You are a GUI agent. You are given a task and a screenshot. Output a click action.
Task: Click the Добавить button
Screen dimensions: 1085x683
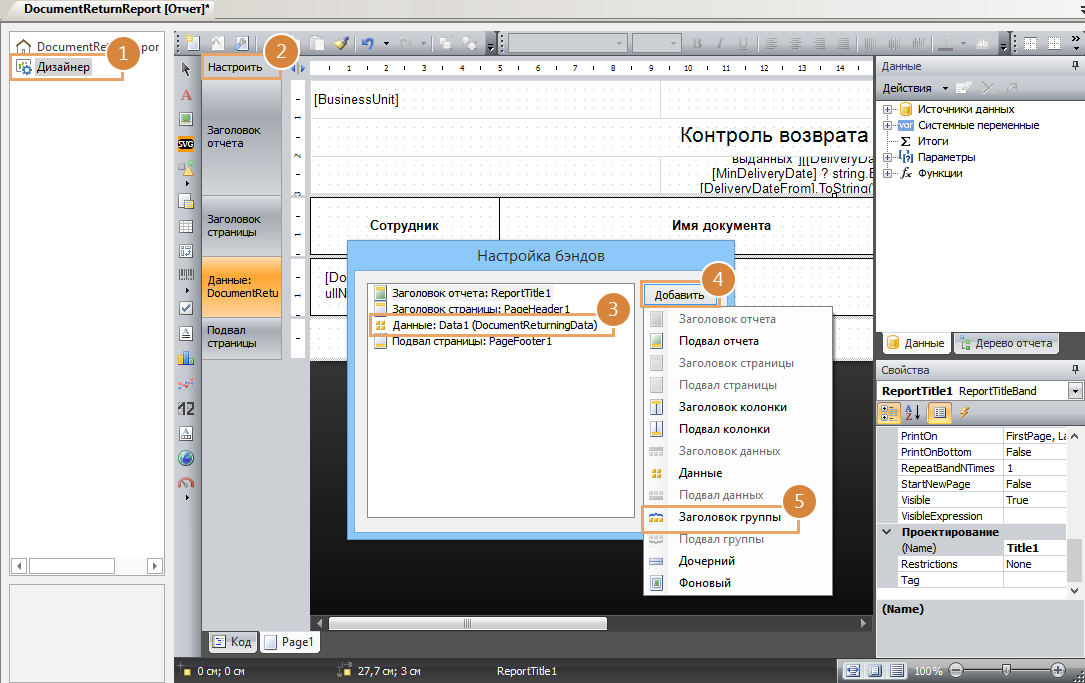pos(679,295)
